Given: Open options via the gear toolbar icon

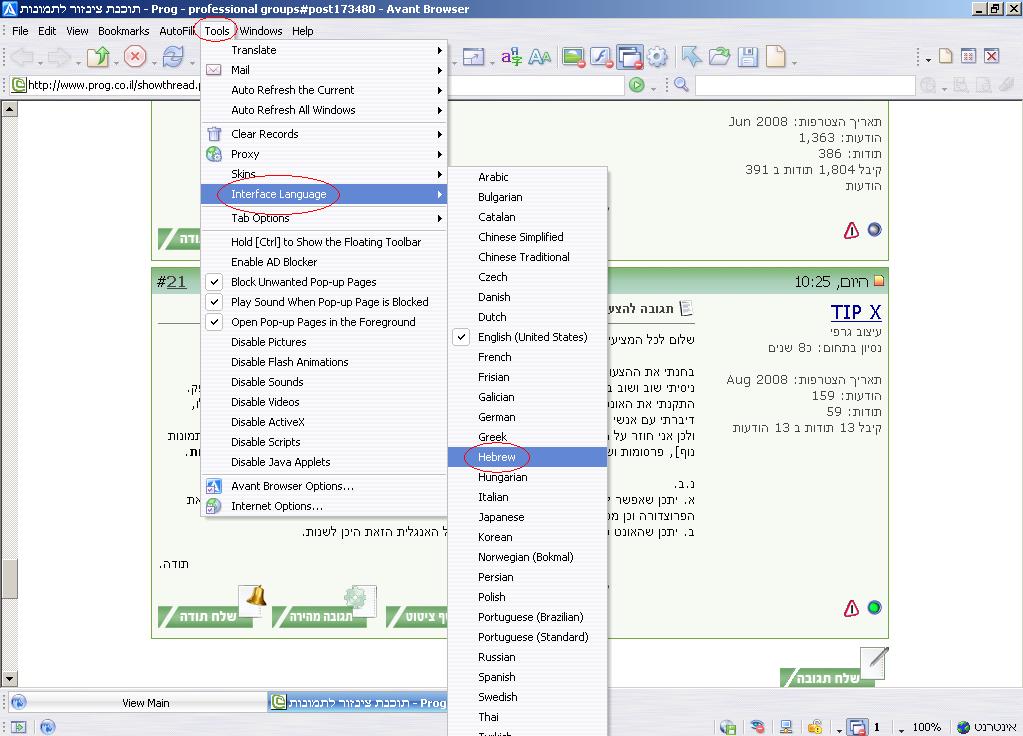Looking at the screenshot, I should click(658, 57).
